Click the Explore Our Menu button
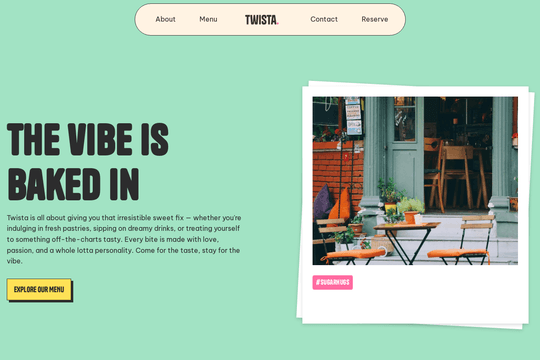This screenshot has height=360, width=540. 39,290
